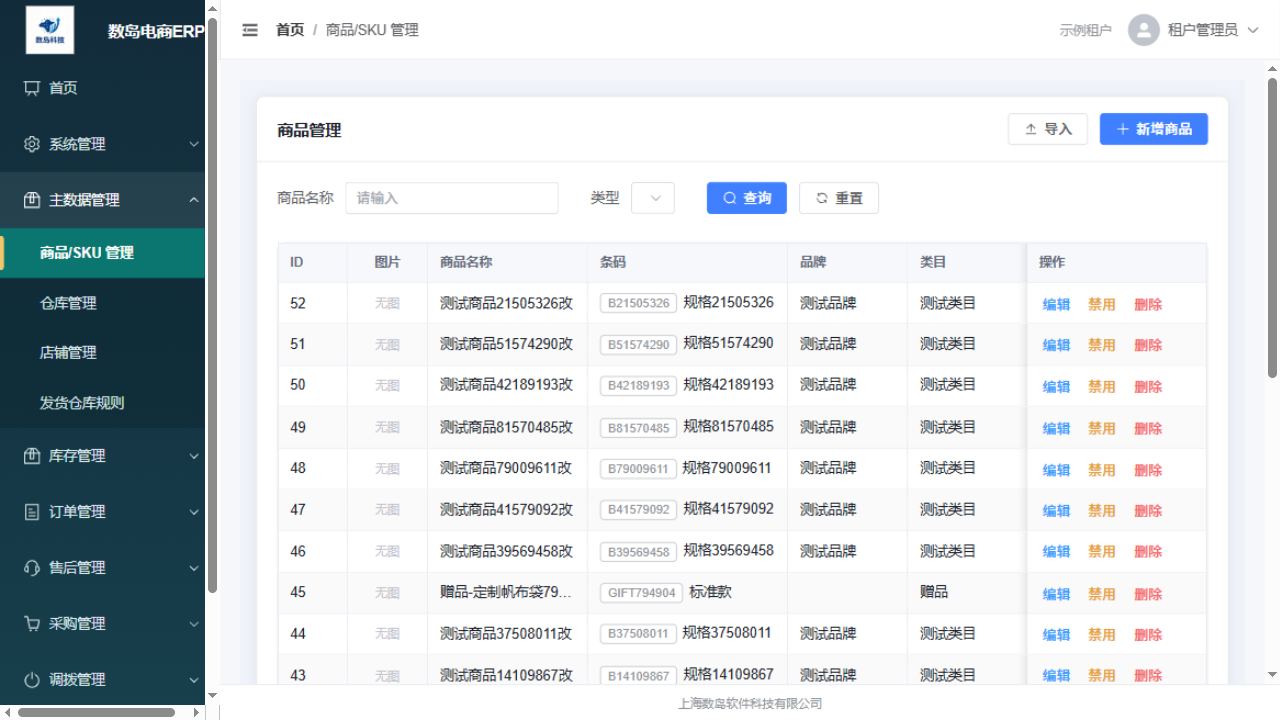This screenshot has height=720, width=1280.
Task: Click the 调拨管理 power icon
Action: pos(32,680)
